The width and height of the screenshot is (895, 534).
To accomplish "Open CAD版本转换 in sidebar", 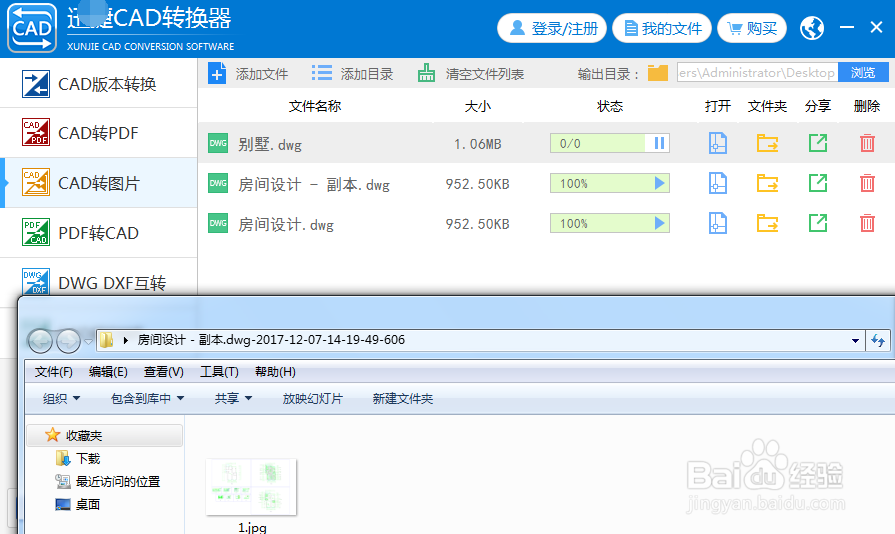I will [x=98, y=83].
